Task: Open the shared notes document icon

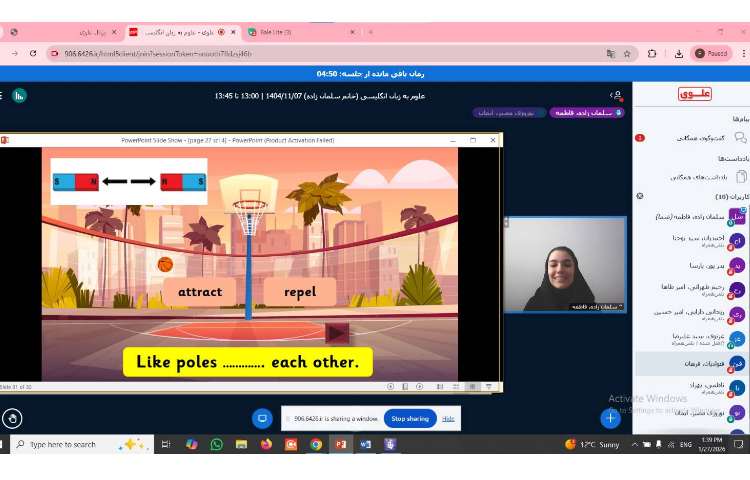Action: 741,177
